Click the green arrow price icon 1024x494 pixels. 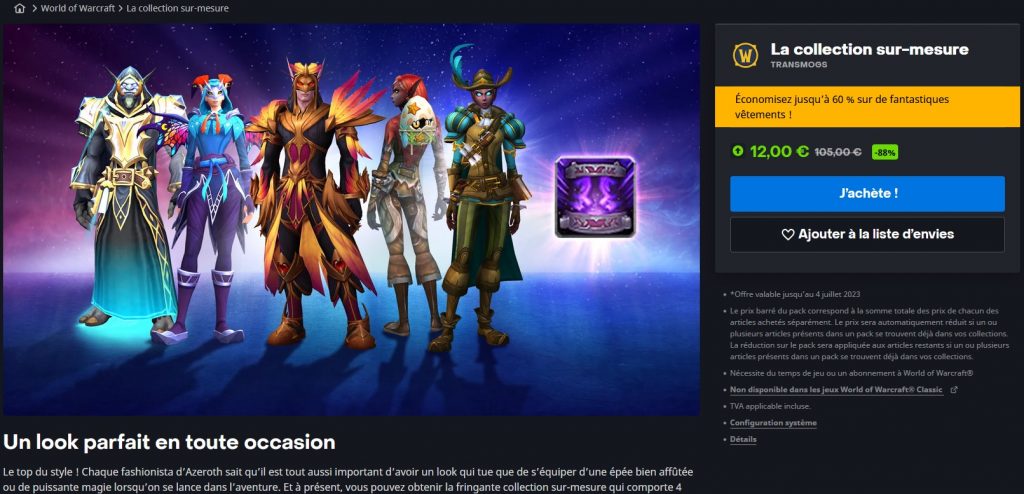737,152
